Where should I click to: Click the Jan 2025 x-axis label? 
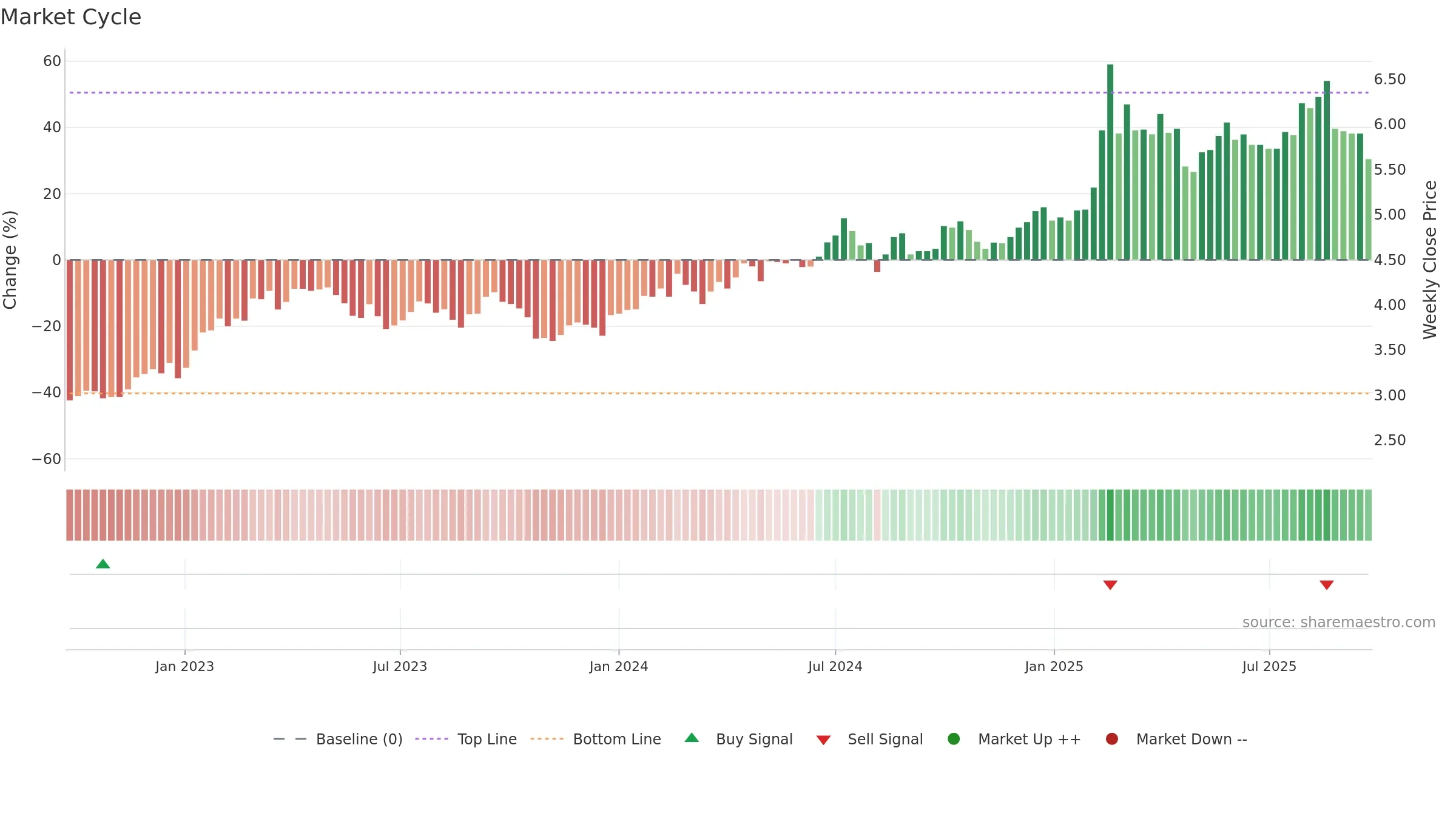click(1054, 666)
